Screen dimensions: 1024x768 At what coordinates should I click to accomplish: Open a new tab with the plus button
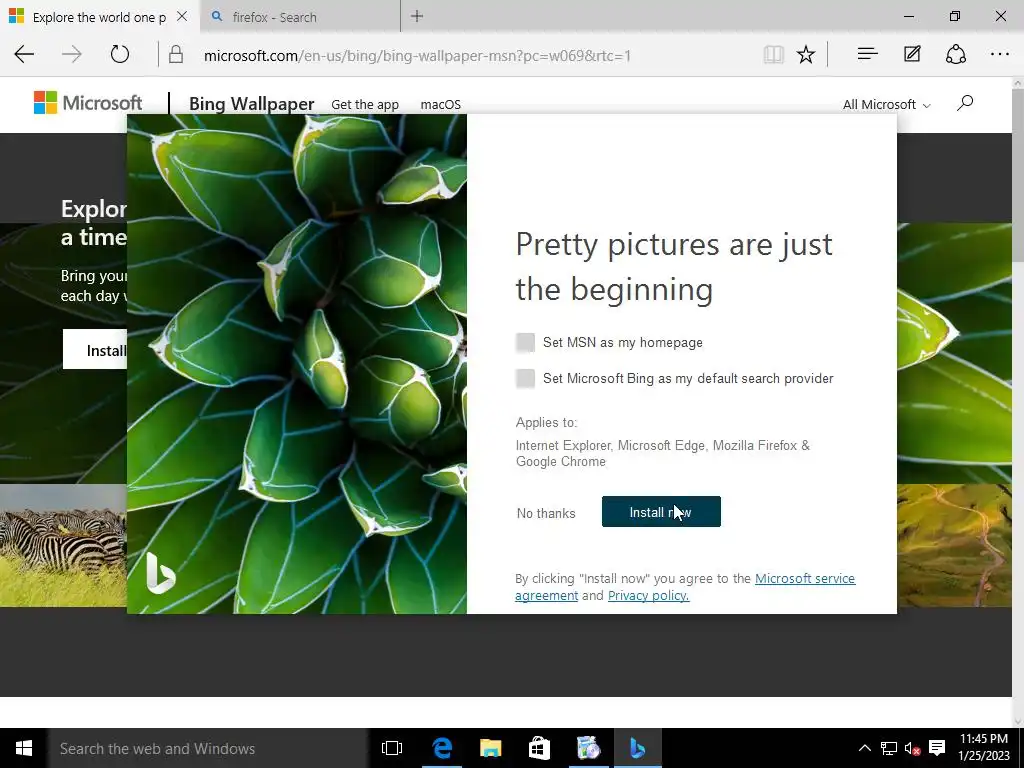[x=417, y=16]
